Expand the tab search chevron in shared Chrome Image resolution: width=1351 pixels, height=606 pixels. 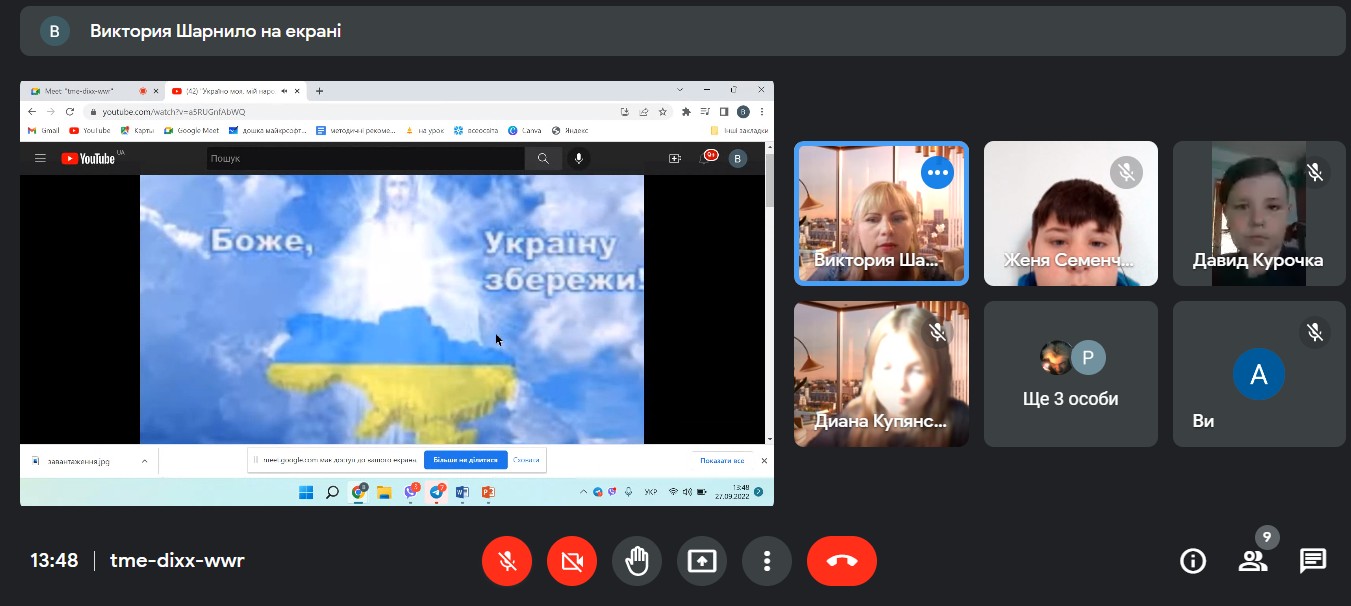coord(680,90)
